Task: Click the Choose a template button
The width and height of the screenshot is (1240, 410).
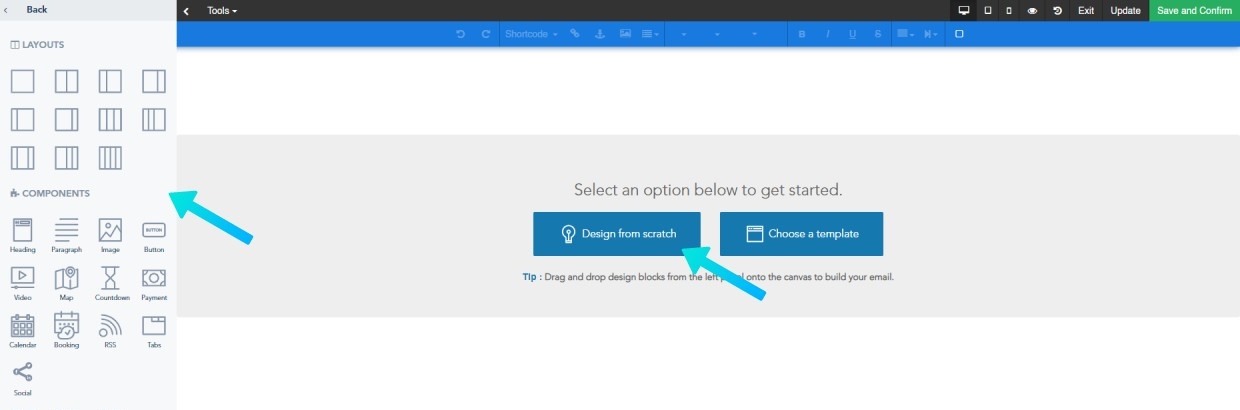Action: (x=801, y=233)
